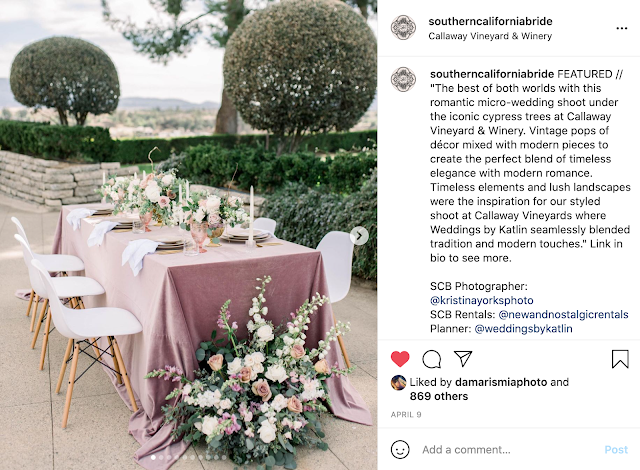640x470 pixels.
Task: Click the caption's profile avatar logo
Action: (x=403, y=79)
